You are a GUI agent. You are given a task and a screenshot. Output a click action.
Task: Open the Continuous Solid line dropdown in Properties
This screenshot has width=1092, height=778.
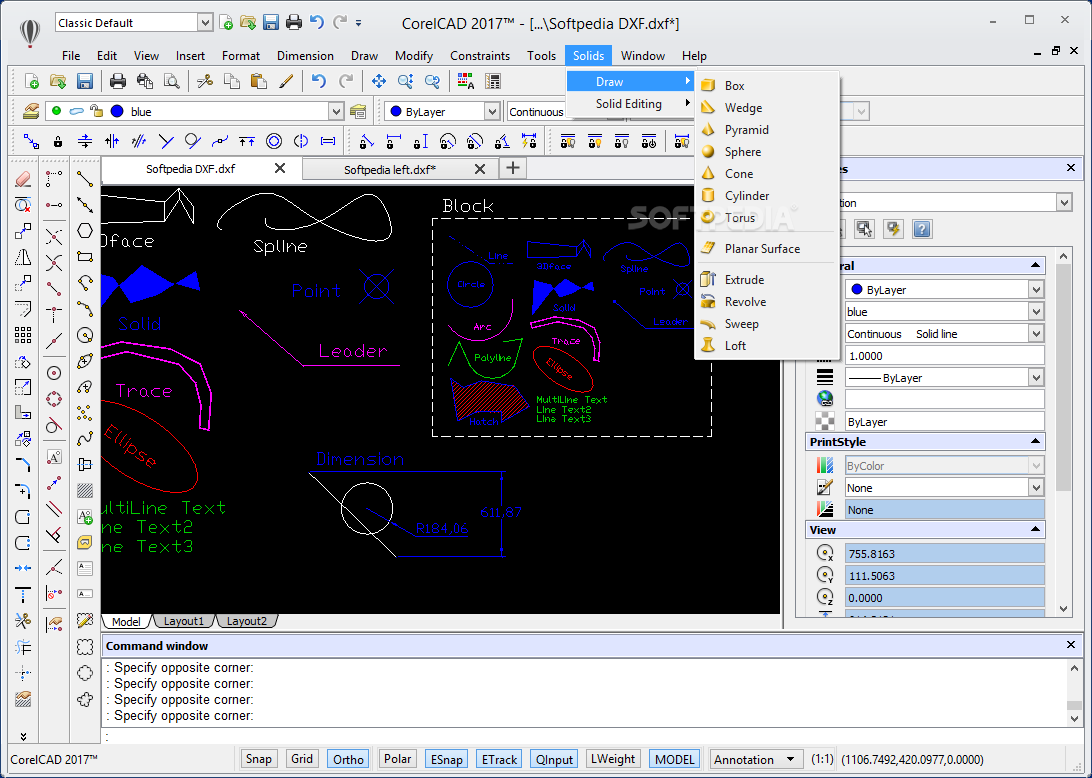click(1036, 334)
